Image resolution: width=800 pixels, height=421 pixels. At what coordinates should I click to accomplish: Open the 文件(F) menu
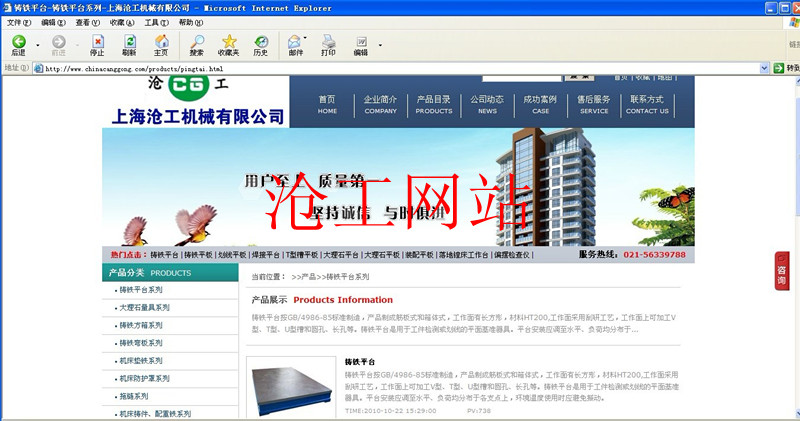pyautogui.click(x=19, y=22)
